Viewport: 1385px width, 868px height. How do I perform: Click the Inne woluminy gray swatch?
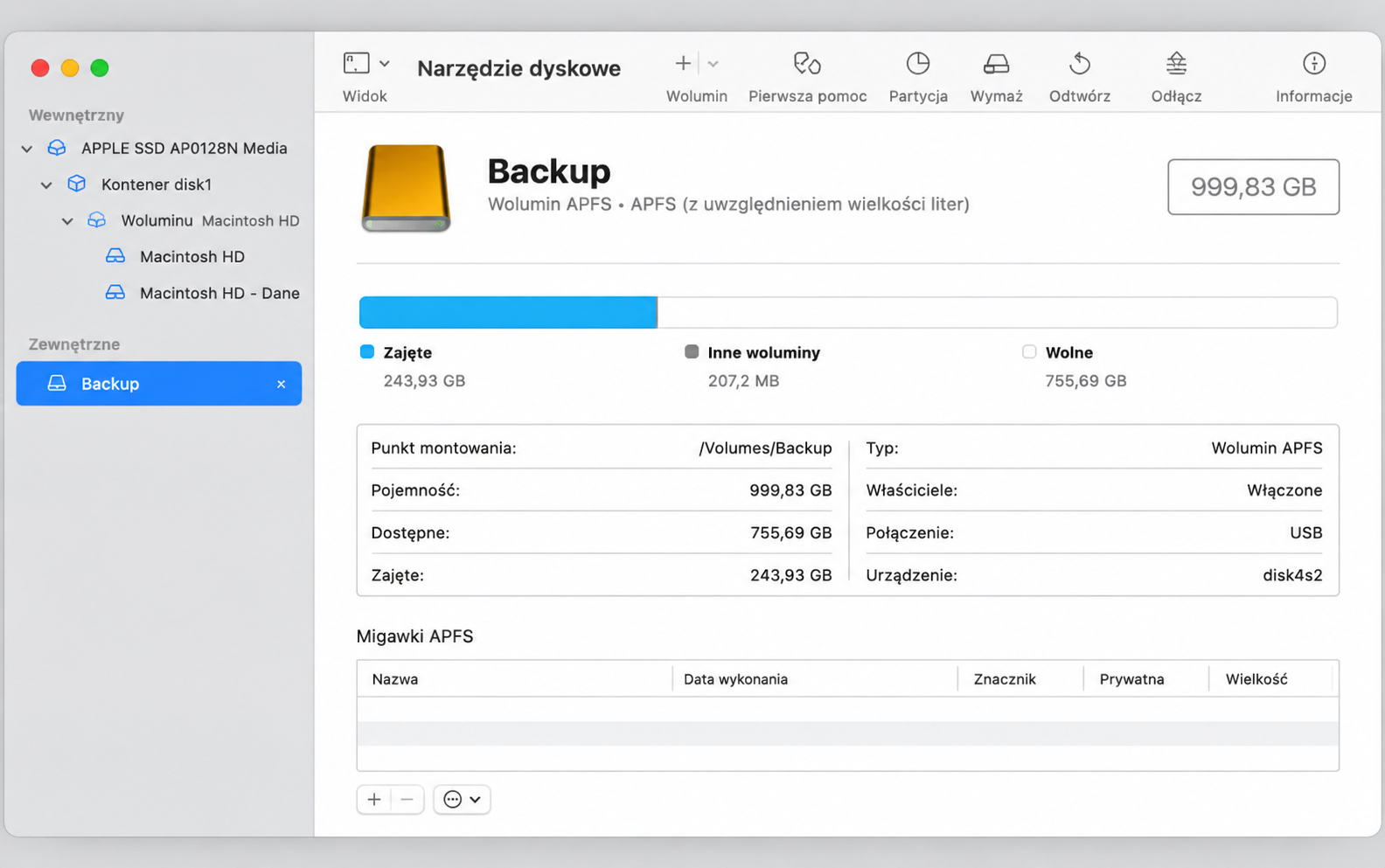click(x=692, y=351)
